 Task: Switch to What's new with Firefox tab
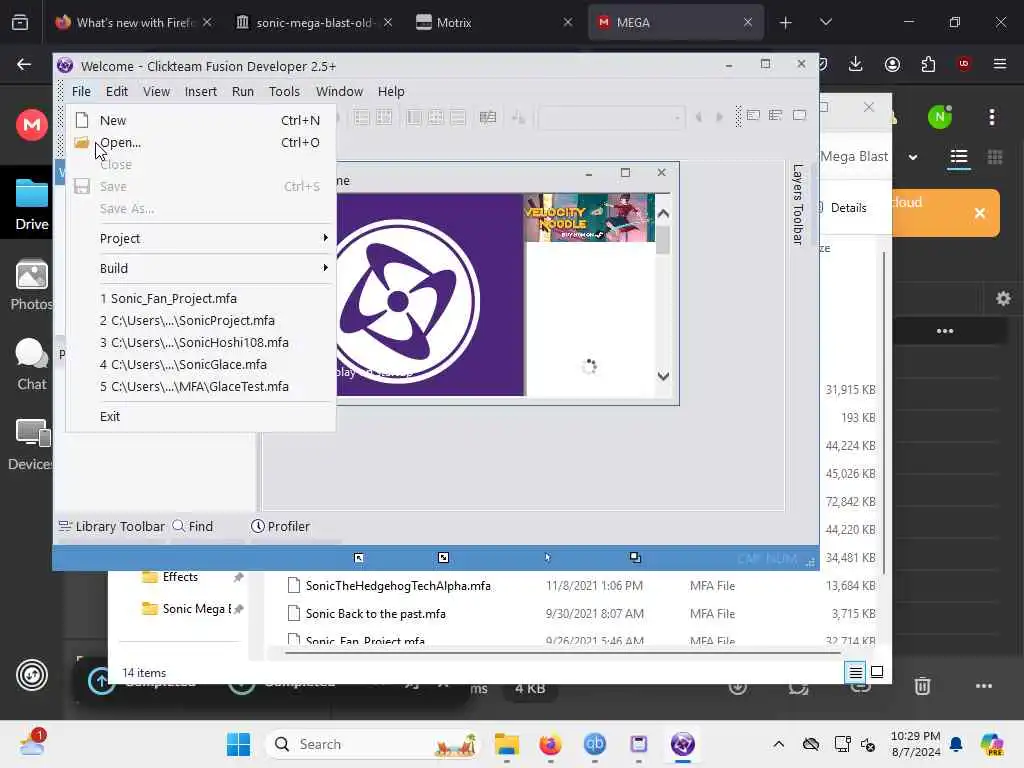pyautogui.click(x=133, y=23)
